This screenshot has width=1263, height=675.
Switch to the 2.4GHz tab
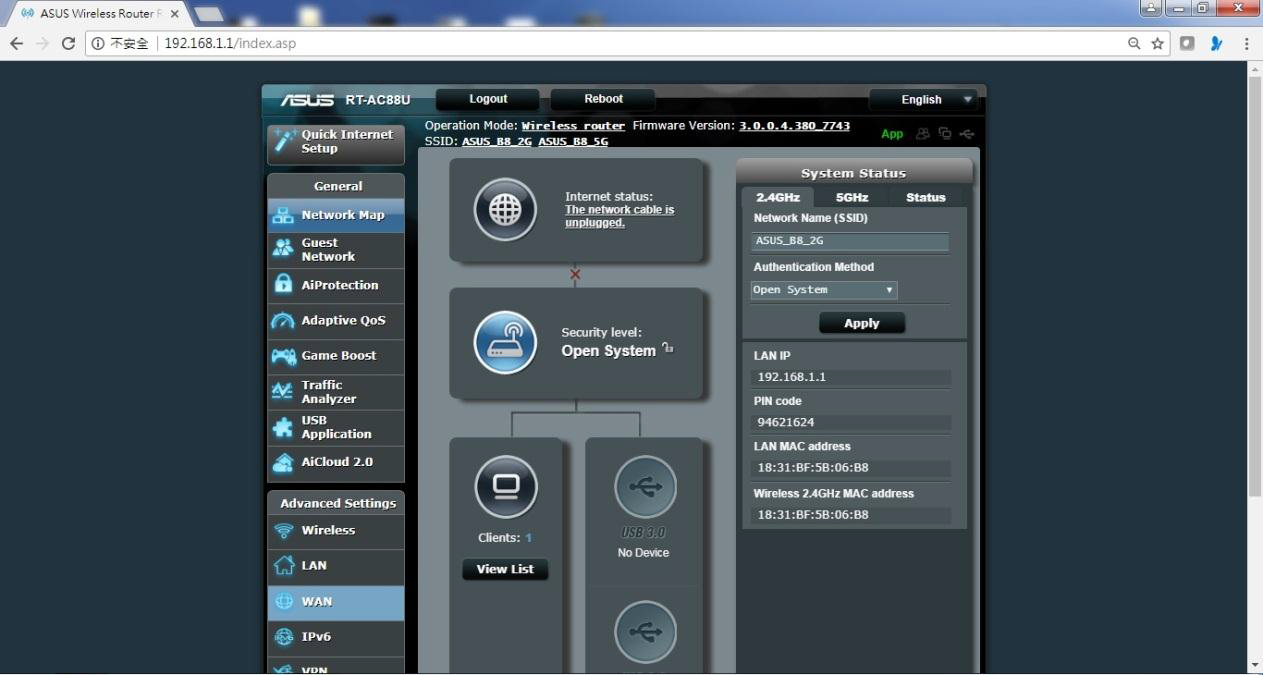click(x=778, y=197)
